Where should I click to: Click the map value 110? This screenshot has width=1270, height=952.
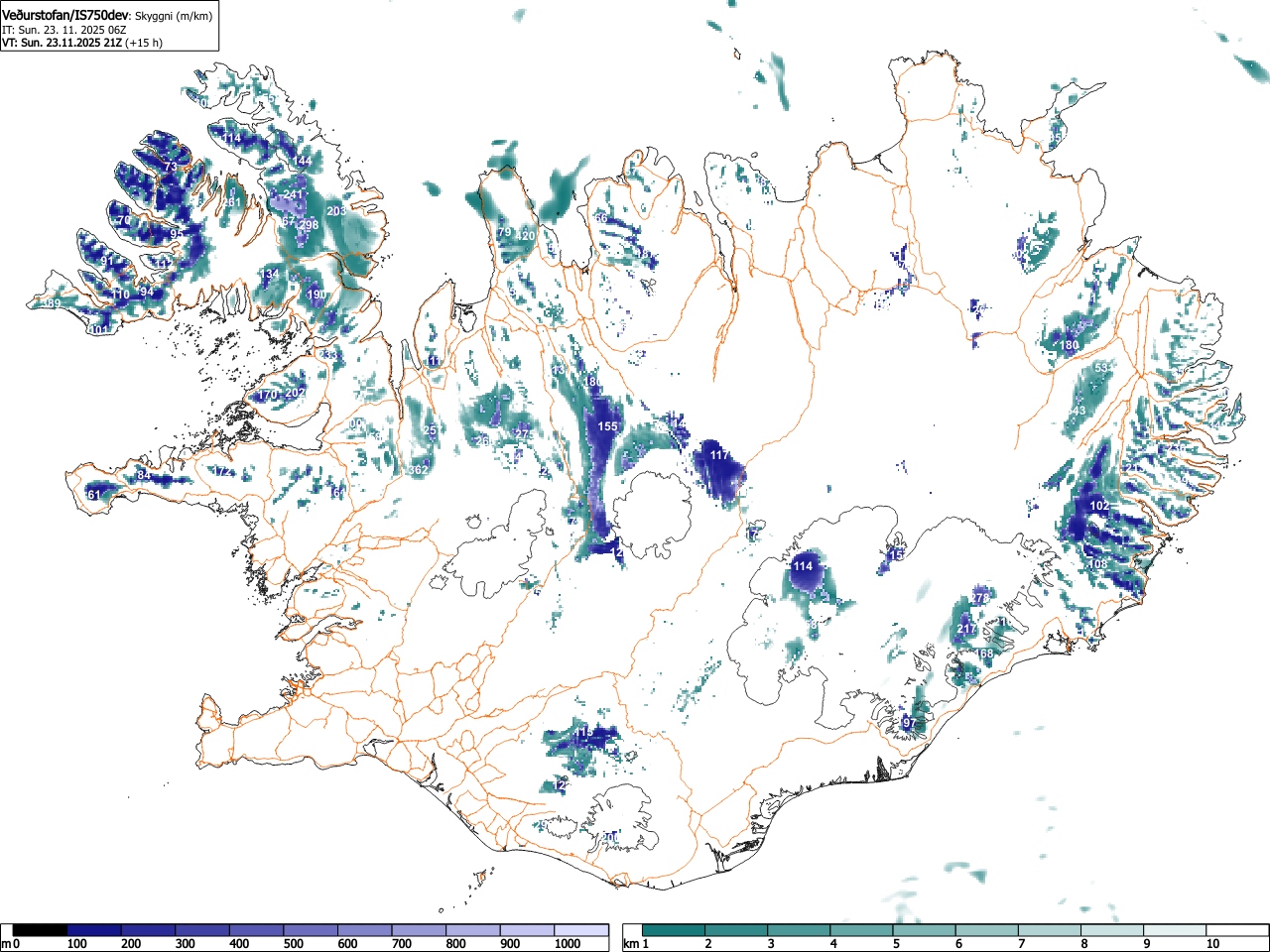(121, 296)
